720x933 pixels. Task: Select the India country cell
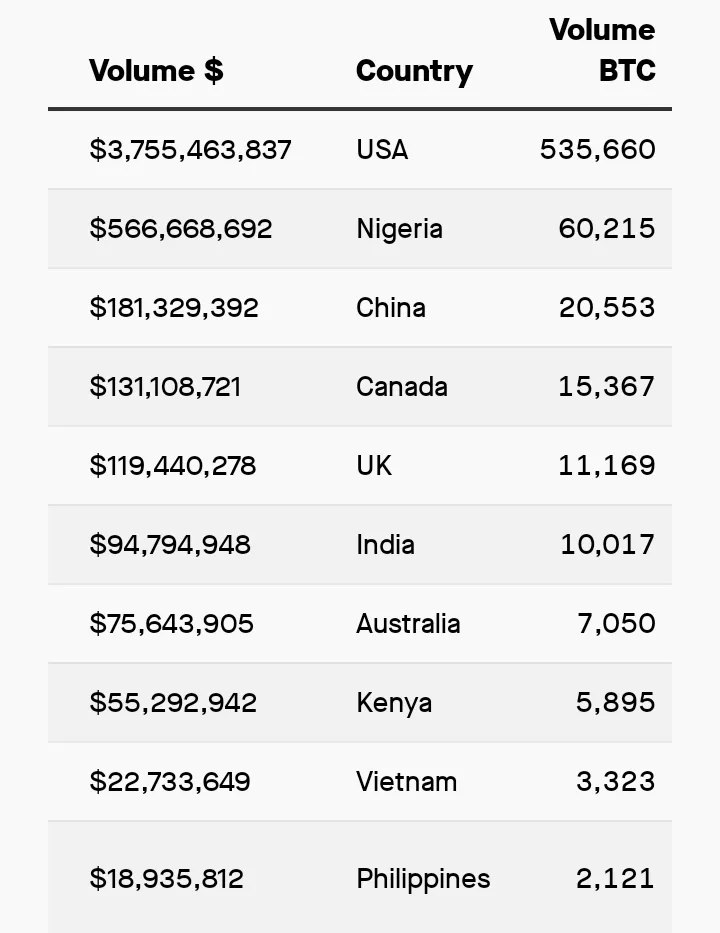(x=385, y=544)
